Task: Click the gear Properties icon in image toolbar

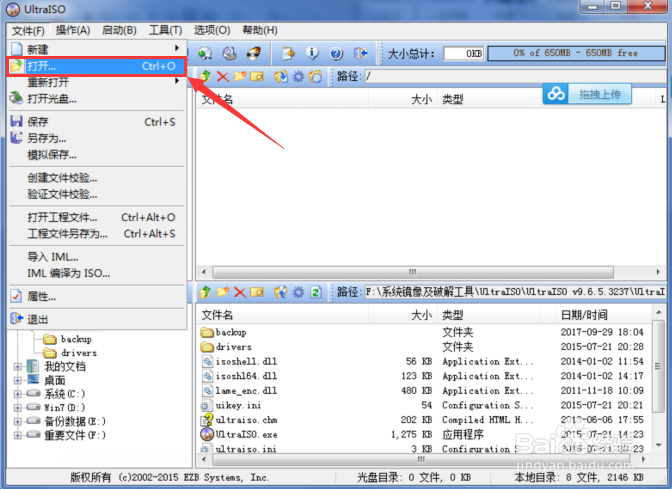Action: [298, 76]
